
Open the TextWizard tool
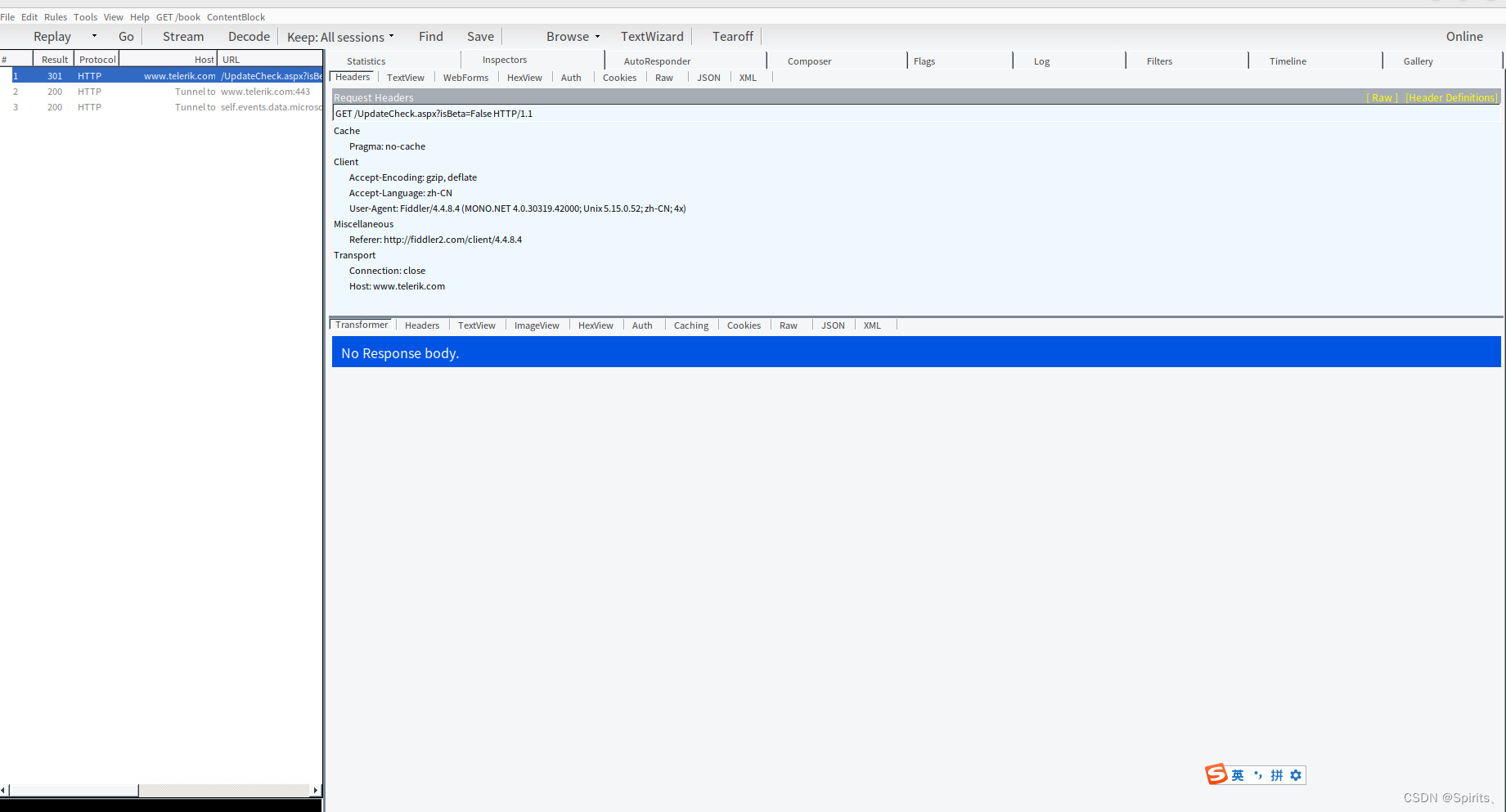(x=652, y=37)
